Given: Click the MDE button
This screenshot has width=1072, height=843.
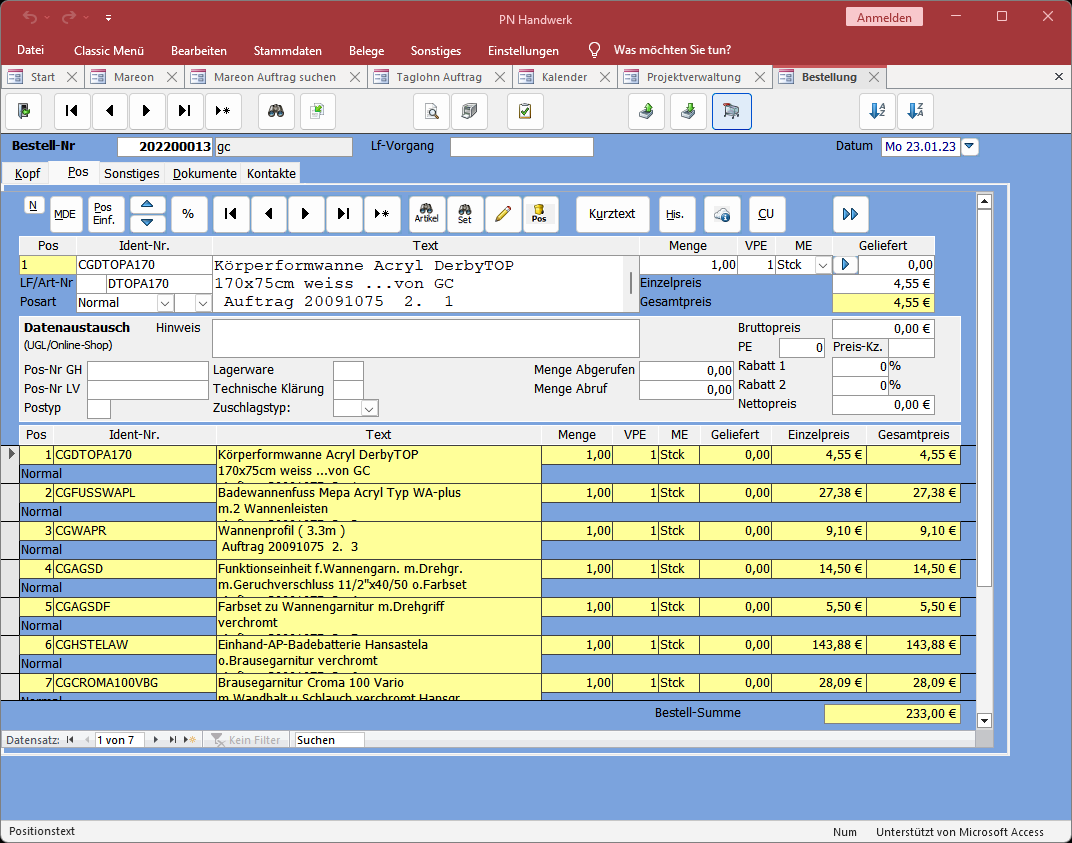Looking at the screenshot, I should tap(65, 214).
